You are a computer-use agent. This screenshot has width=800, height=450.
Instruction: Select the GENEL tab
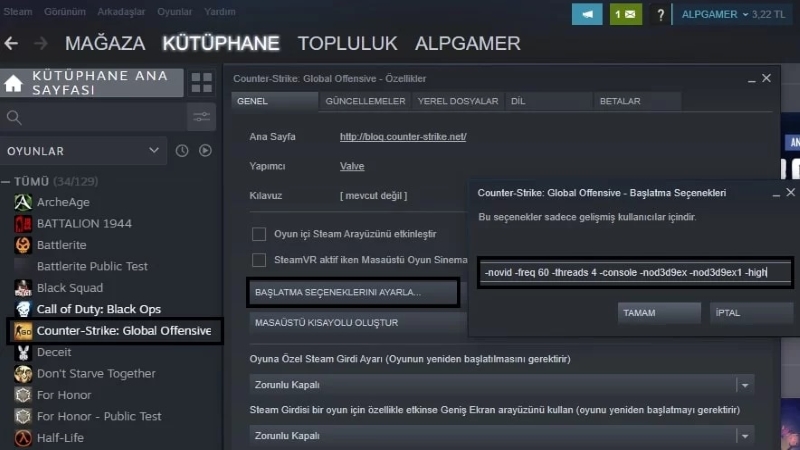(274, 101)
